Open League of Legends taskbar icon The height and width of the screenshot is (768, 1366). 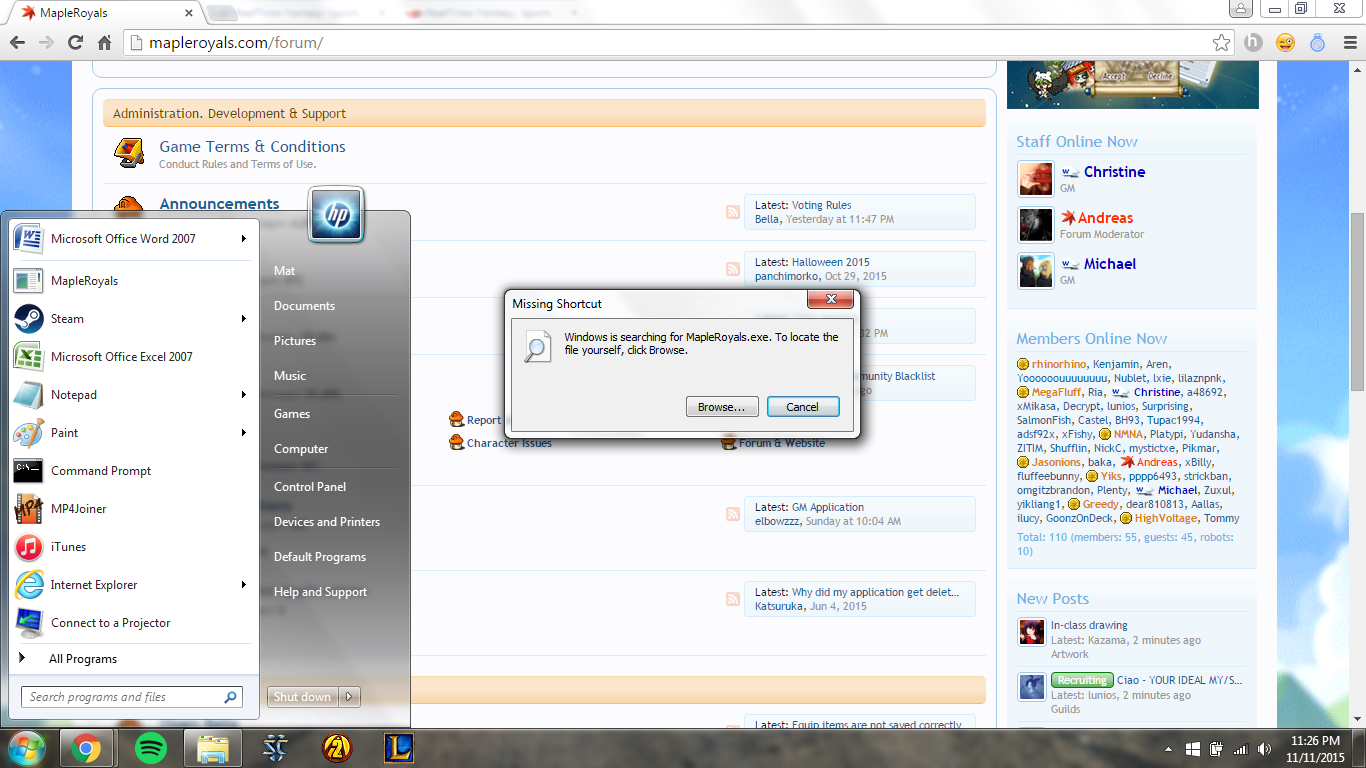pos(399,748)
